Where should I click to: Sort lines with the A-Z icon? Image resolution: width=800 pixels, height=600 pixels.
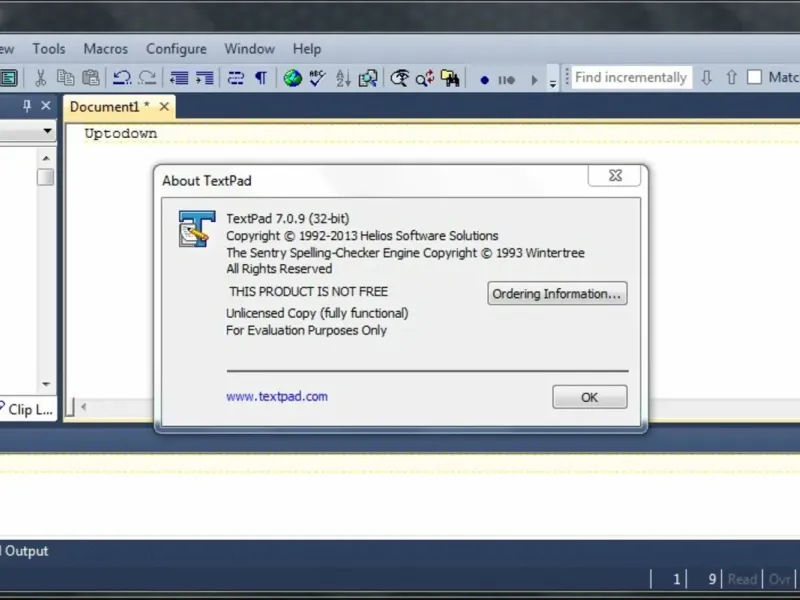pyautogui.click(x=343, y=78)
